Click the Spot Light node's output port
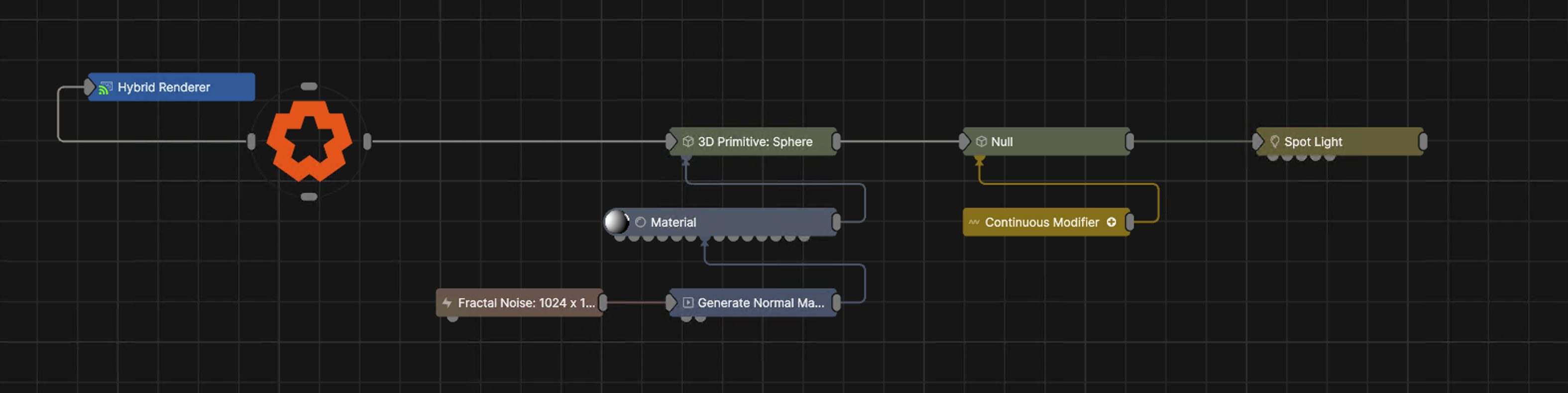Image resolution: width=1568 pixels, height=393 pixels. (1423, 142)
